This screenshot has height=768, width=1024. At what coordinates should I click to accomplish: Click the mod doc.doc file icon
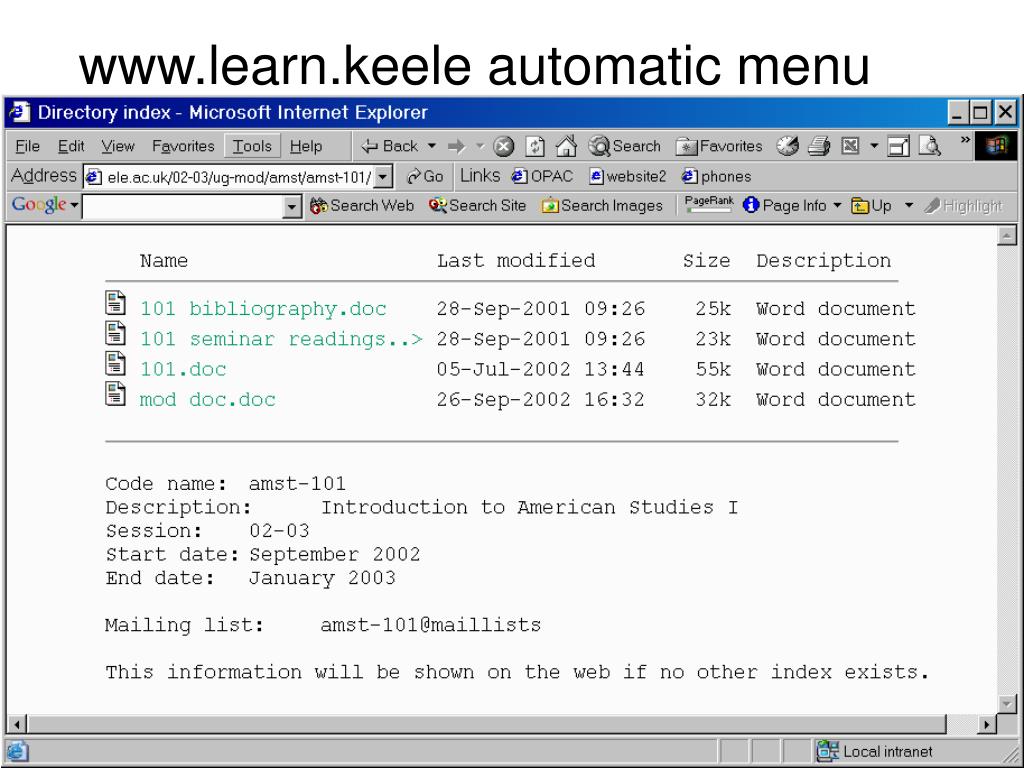click(x=116, y=394)
